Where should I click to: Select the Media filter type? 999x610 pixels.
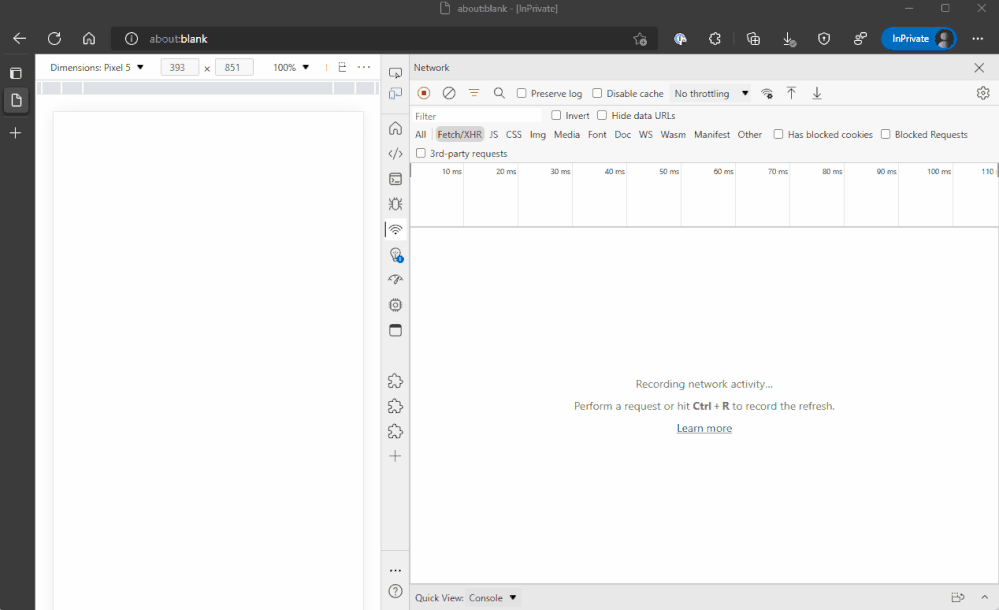[x=566, y=134]
